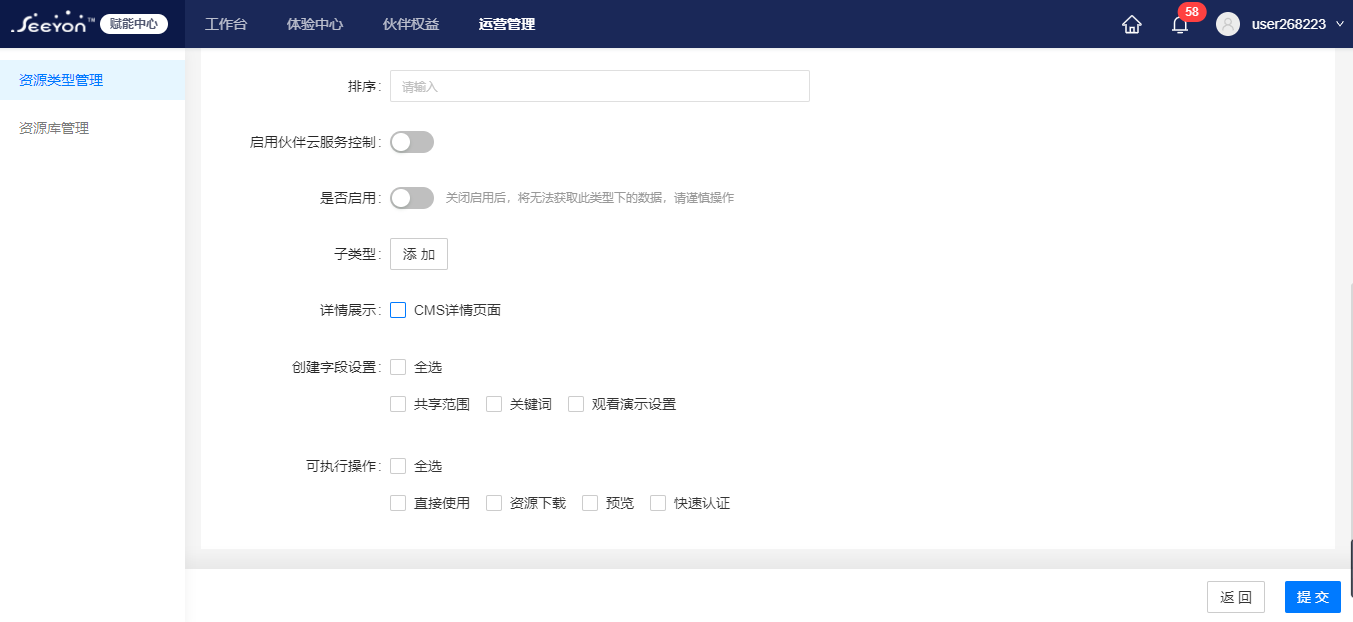
Task: Open the 运营管理 menu
Action: click(x=507, y=24)
